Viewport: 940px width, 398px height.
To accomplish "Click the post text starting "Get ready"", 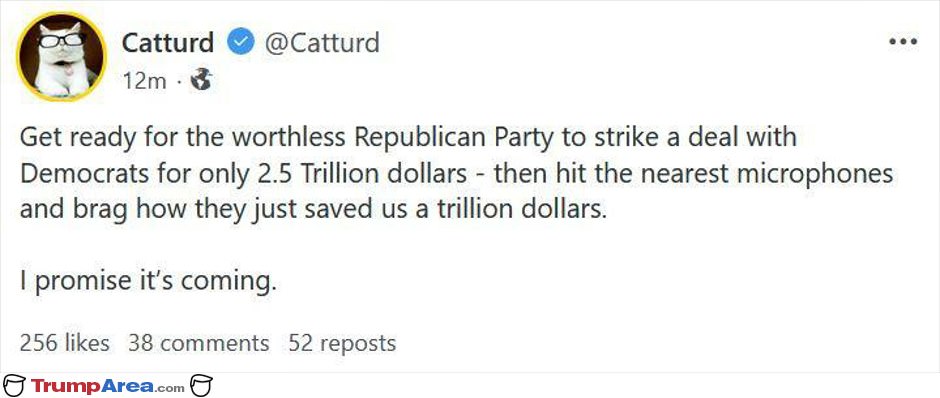I will [x=457, y=174].
